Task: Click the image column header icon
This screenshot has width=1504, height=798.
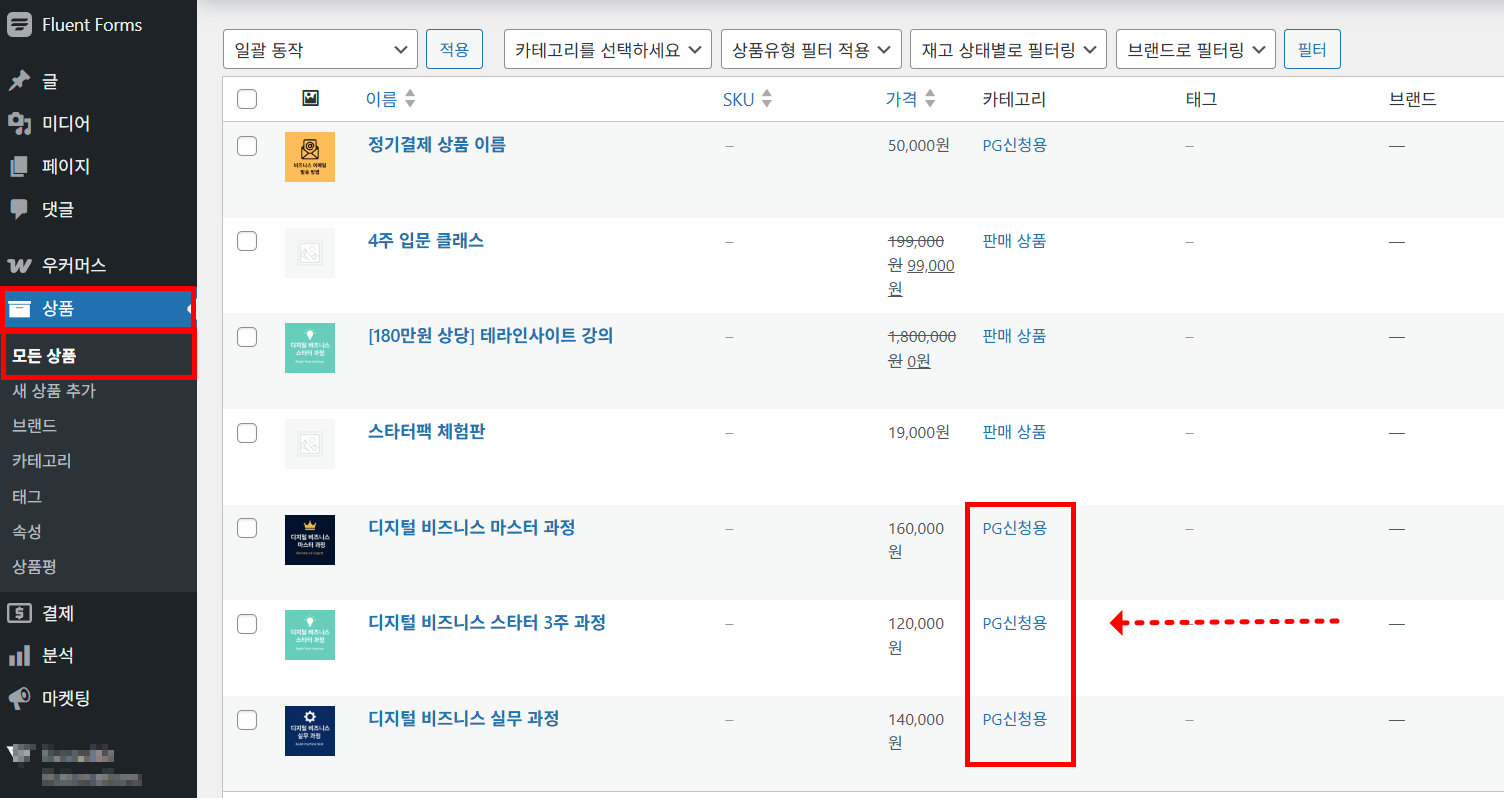Action: point(309,98)
